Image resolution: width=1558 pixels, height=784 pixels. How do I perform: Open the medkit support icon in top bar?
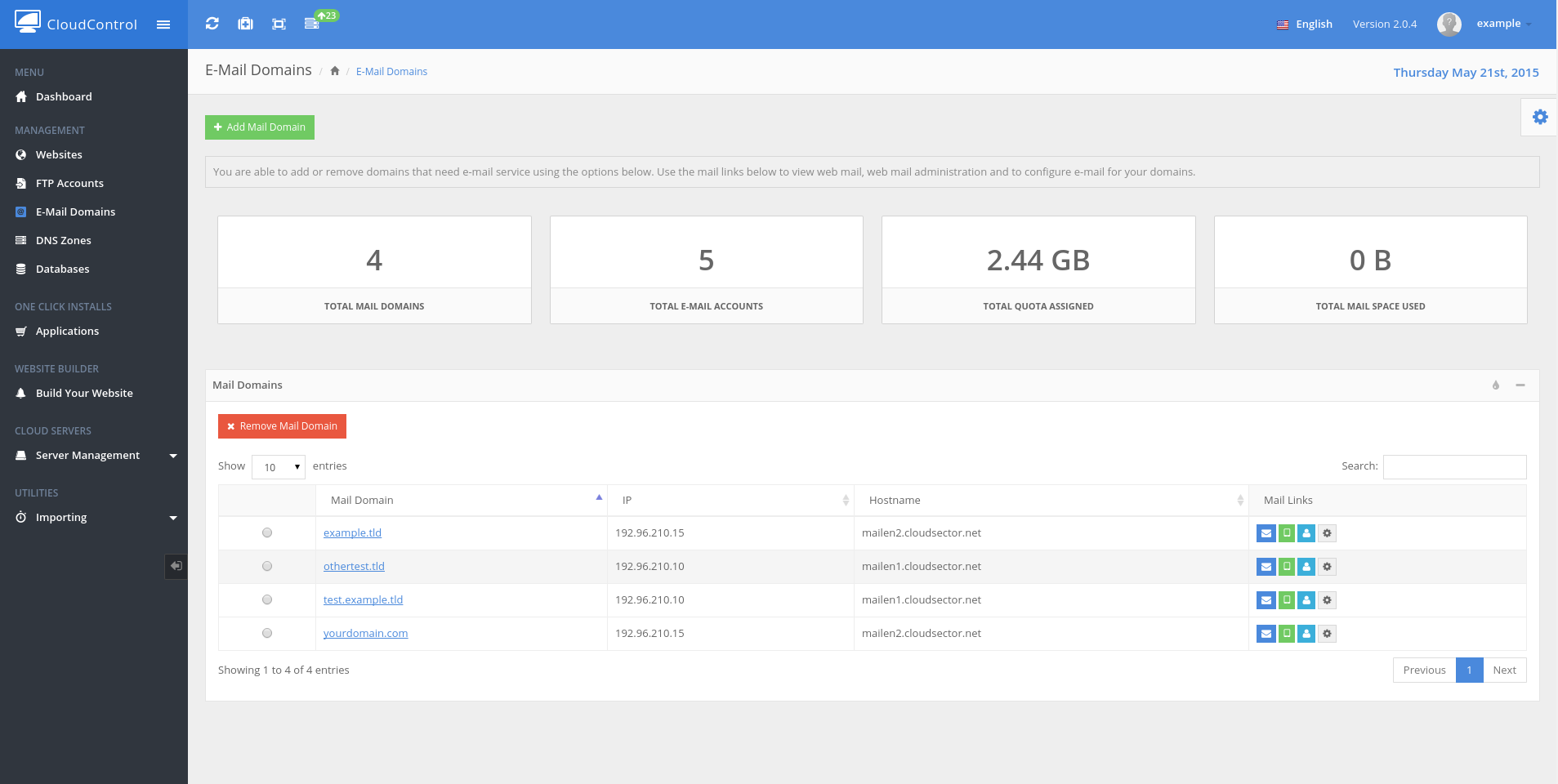(245, 24)
